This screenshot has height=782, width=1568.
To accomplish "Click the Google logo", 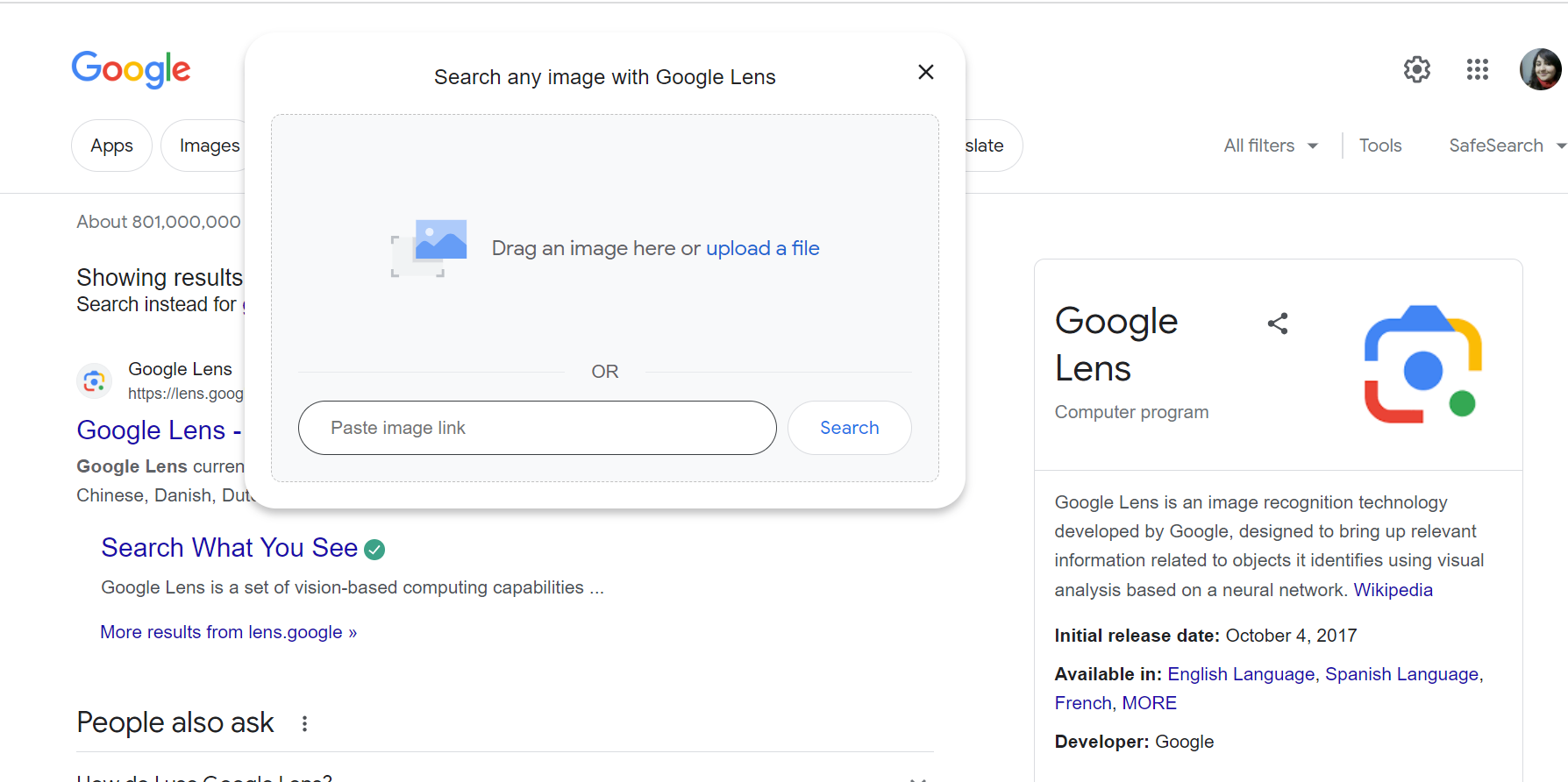I will (x=131, y=68).
